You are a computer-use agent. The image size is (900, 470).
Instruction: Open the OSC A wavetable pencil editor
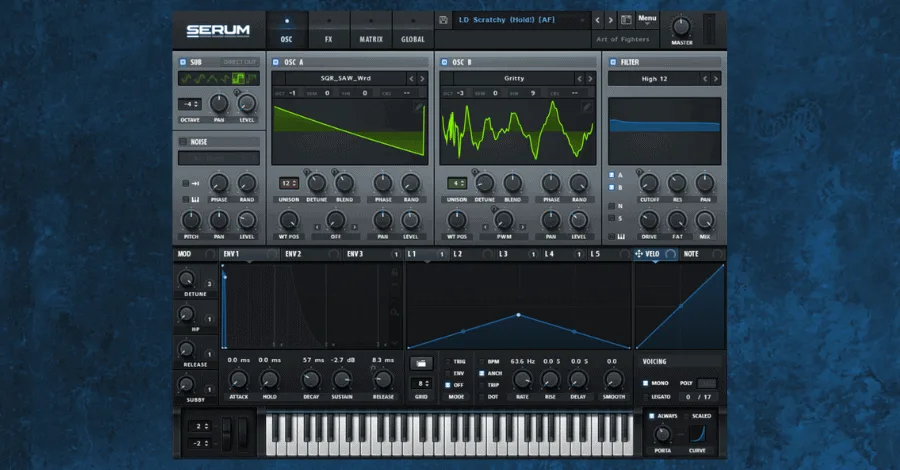(419, 107)
